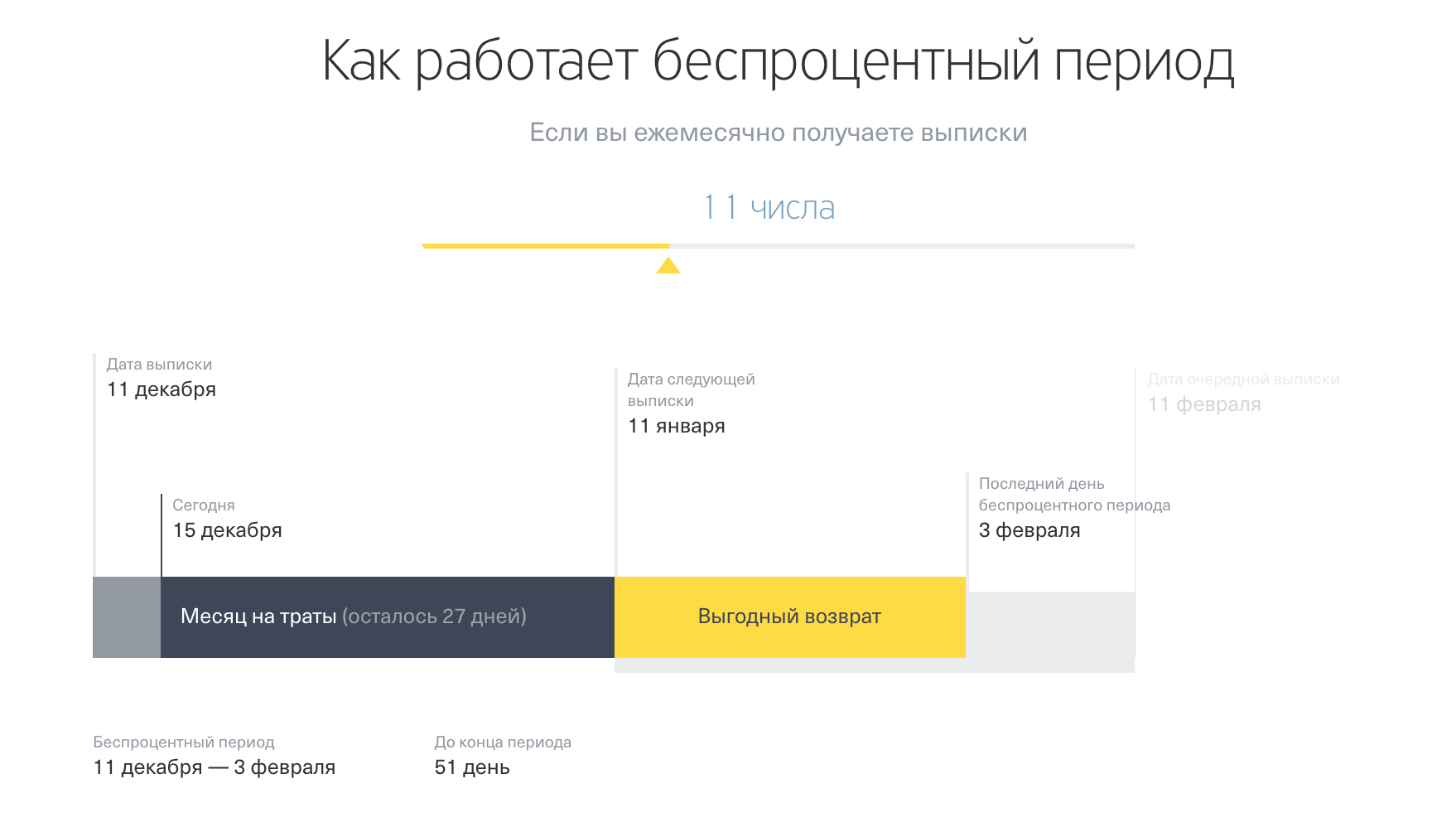Click the faded "Дата очередной выписки" label

coord(1243,380)
